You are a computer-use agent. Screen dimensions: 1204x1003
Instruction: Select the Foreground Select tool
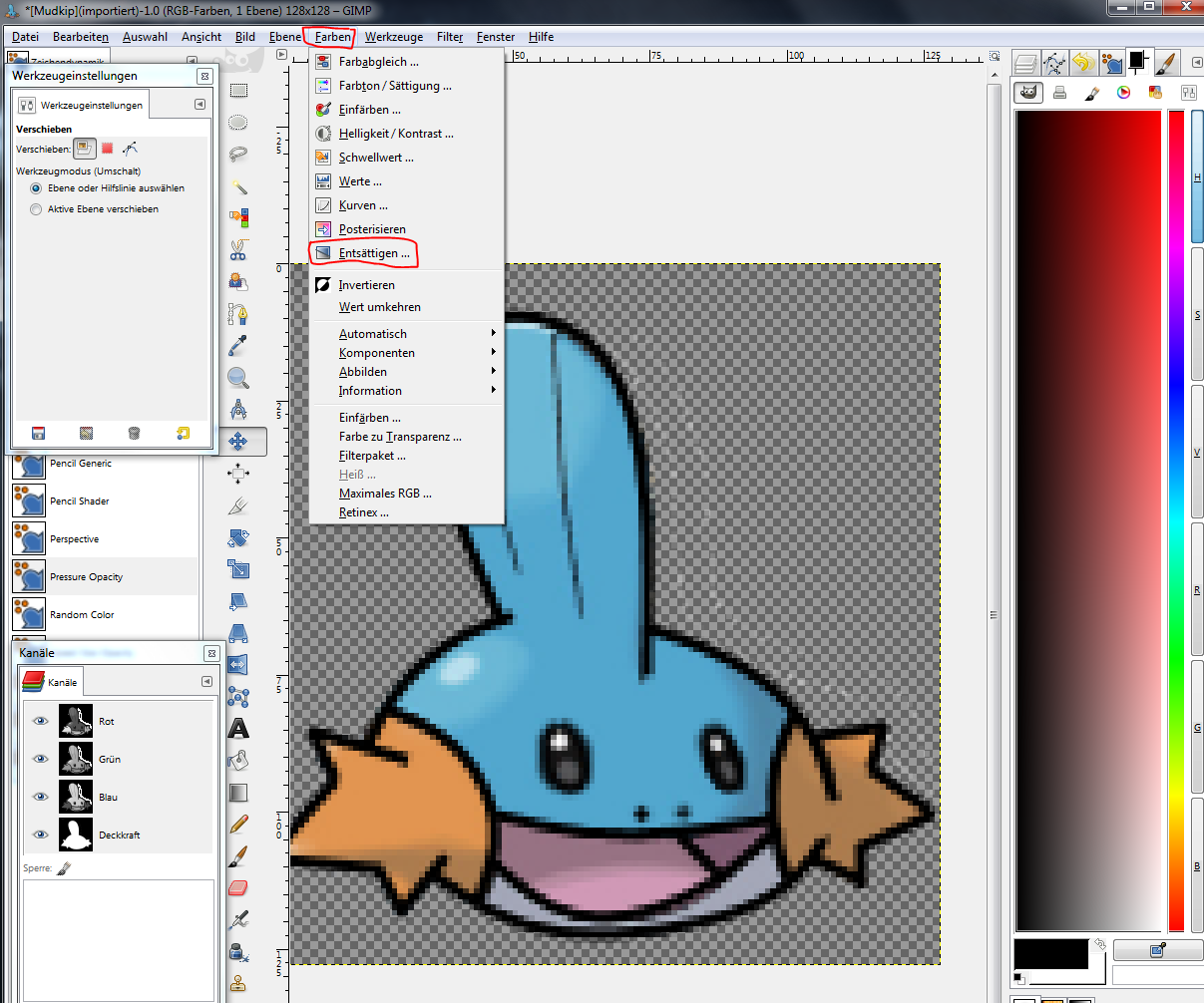(x=238, y=282)
